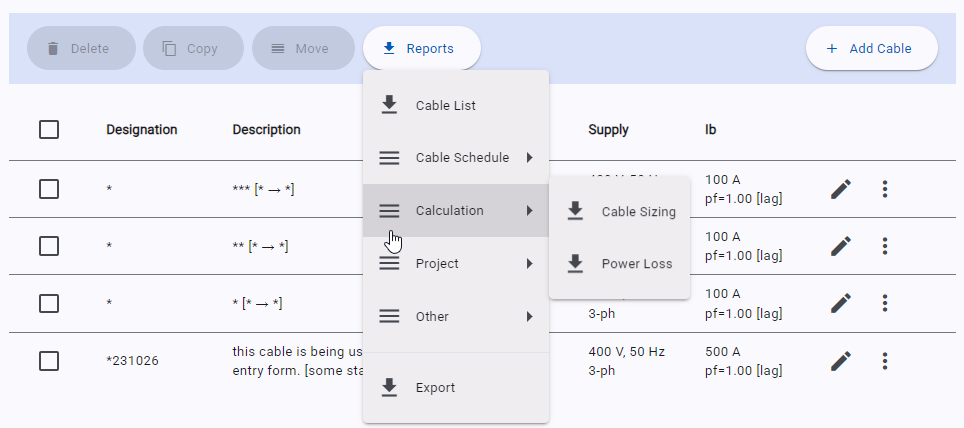The width and height of the screenshot is (964, 428).
Task: Click the Supply column header
Action: click(x=608, y=130)
